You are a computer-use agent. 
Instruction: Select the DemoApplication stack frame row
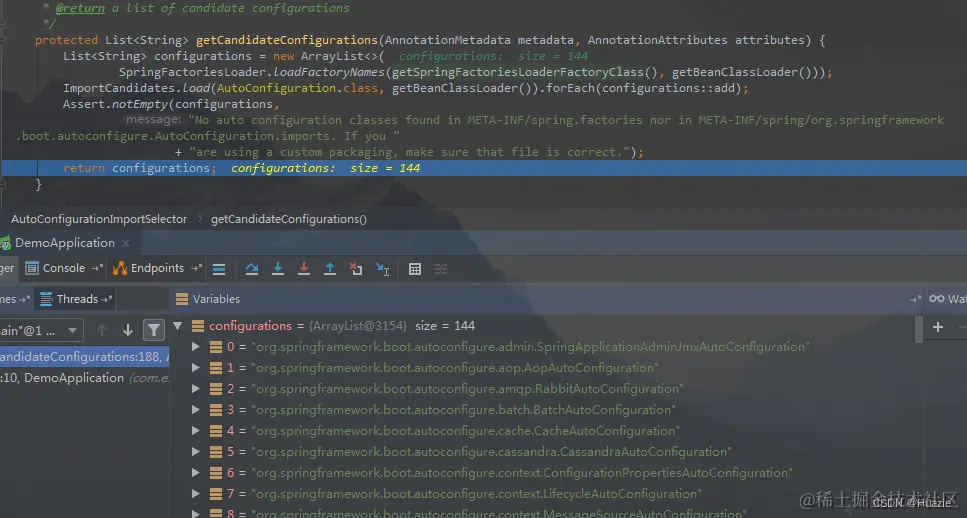84,378
